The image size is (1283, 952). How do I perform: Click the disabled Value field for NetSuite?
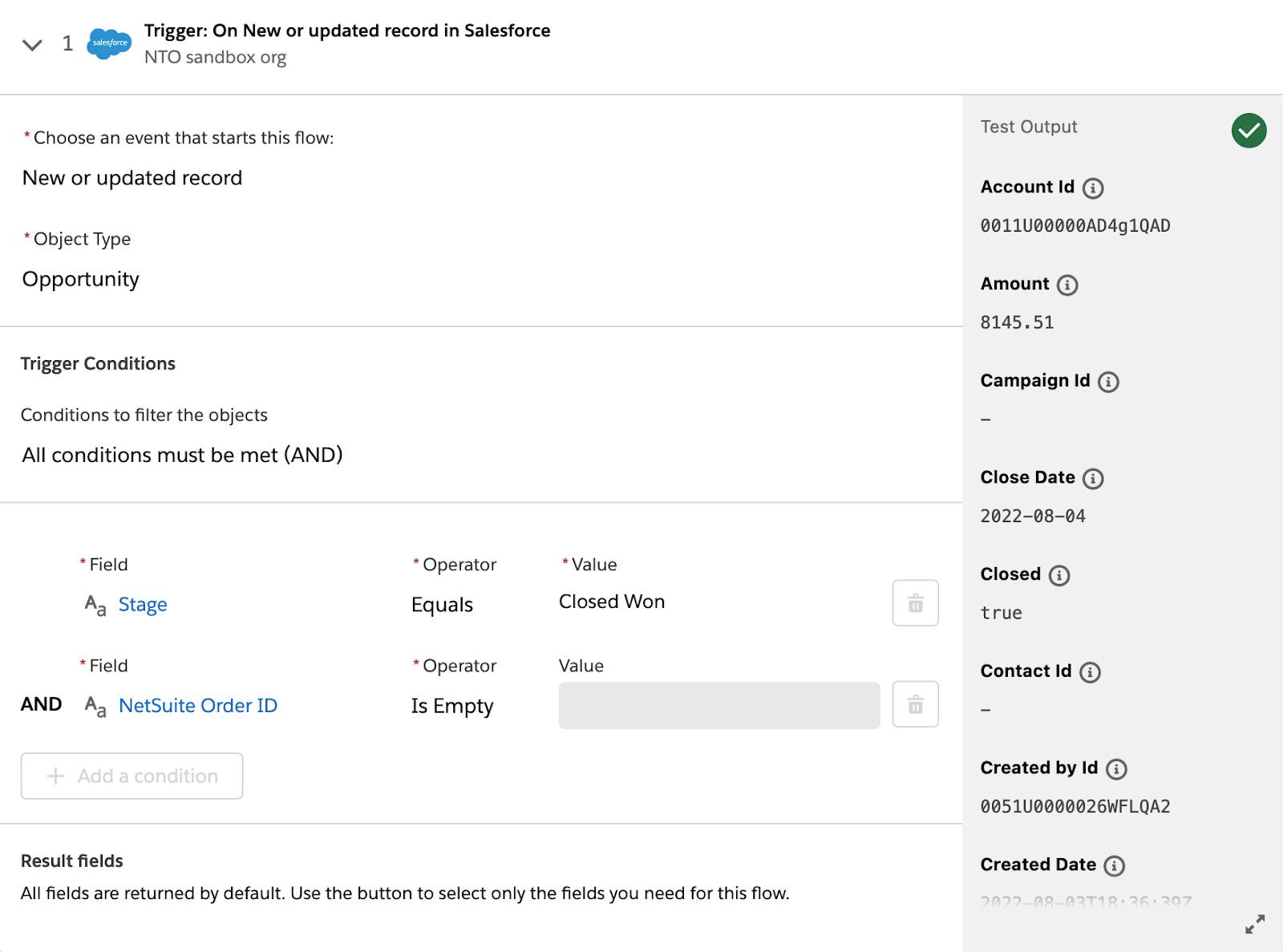tap(719, 705)
